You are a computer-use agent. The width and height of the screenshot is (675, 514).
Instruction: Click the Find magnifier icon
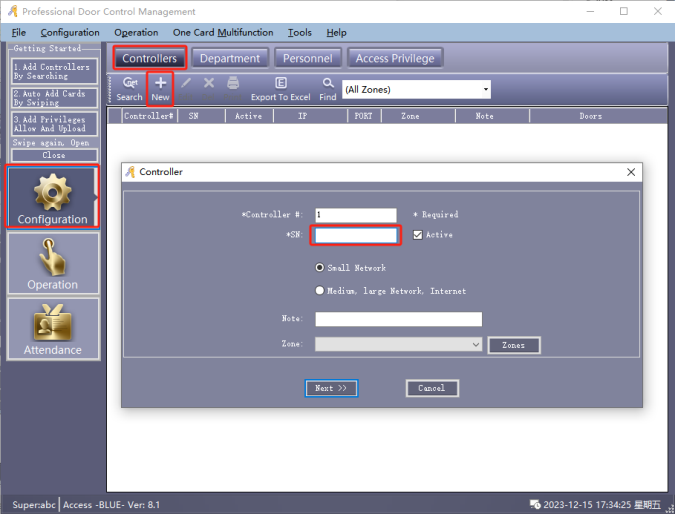(328, 84)
